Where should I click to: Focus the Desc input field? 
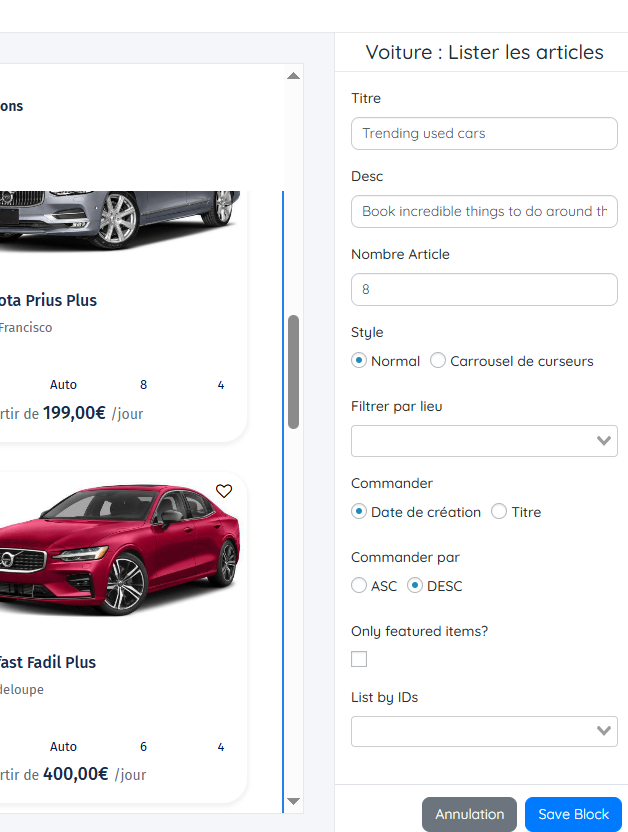coord(484,211)
